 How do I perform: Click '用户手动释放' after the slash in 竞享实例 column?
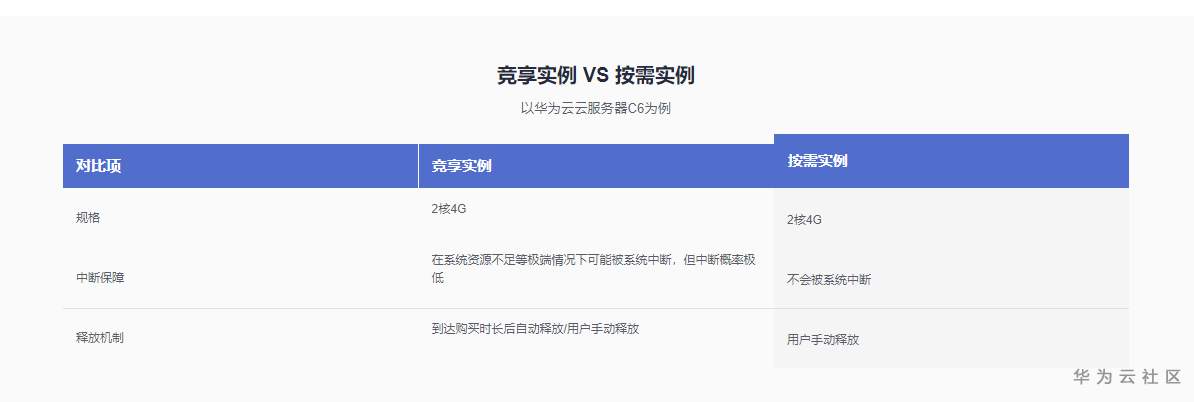603,328
